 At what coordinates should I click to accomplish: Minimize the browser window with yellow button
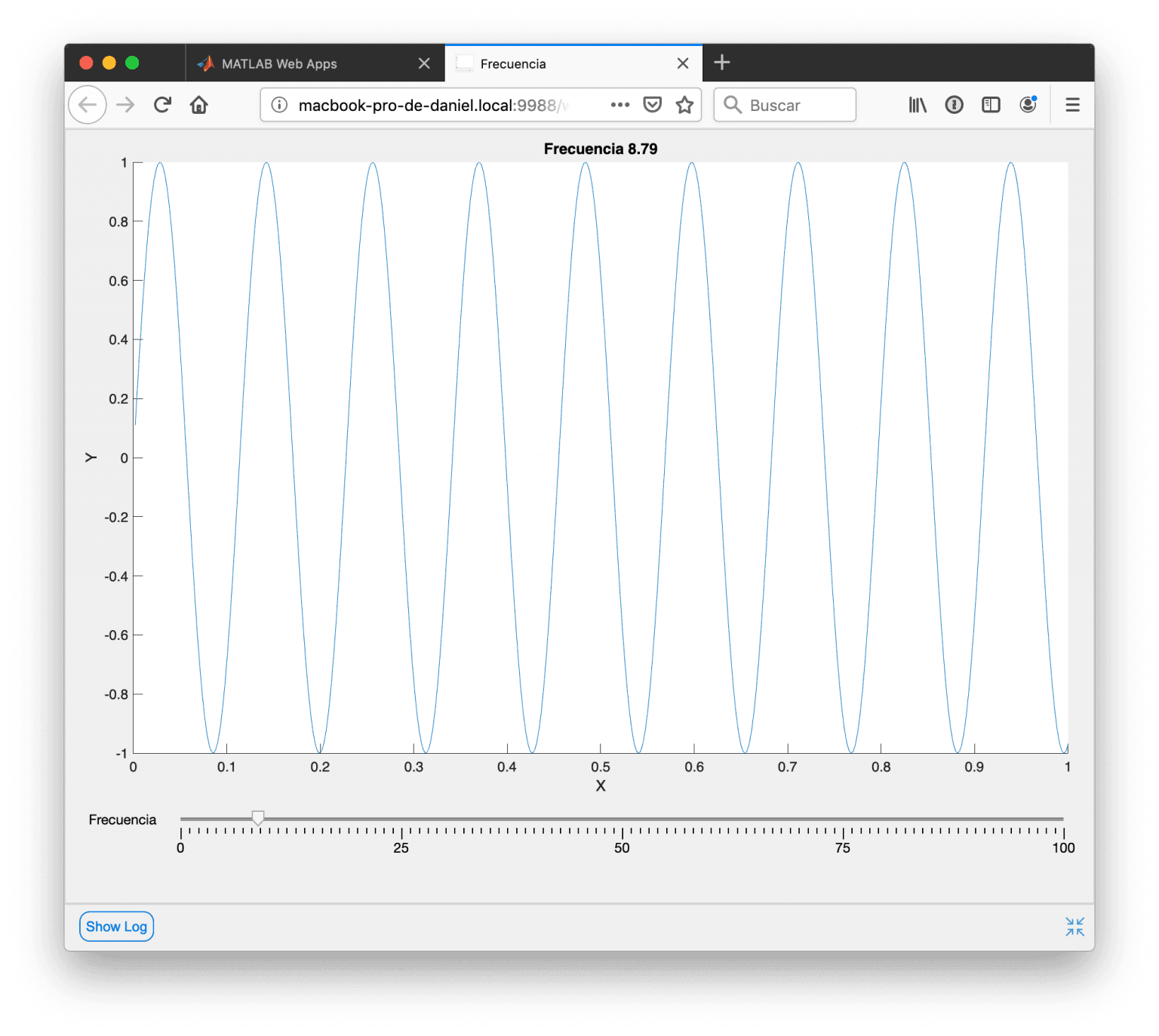109,63
